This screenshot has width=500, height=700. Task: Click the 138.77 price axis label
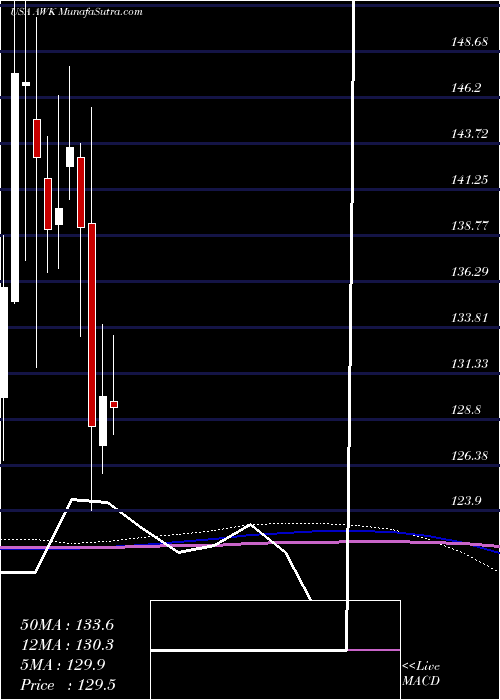pyautogui.click(x=469, y=226)
